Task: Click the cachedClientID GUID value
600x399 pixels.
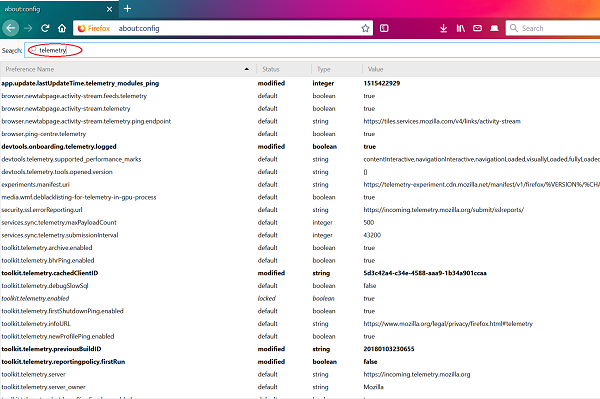Action: (425, 273)
